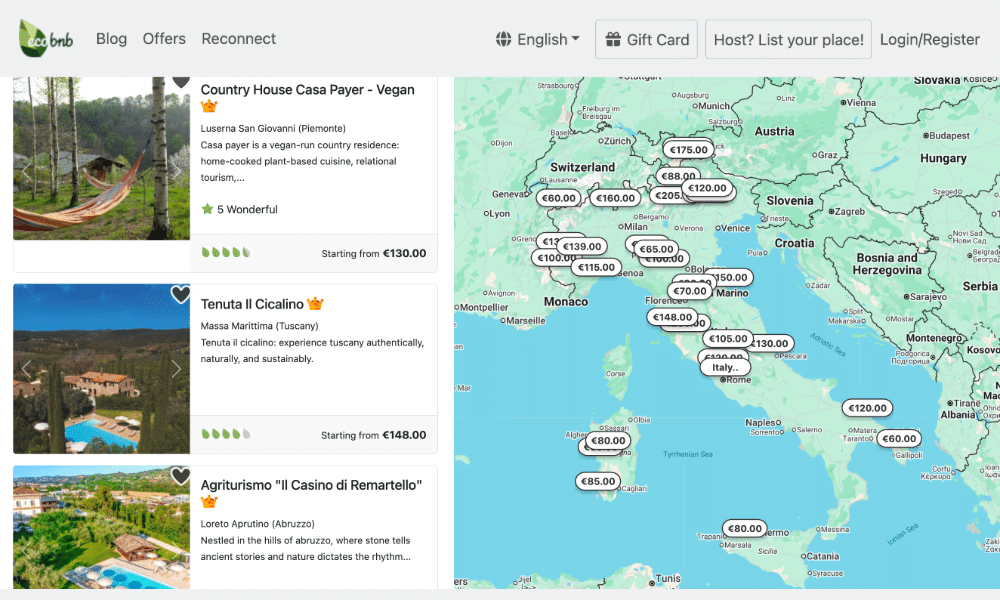Image resolution: width=1000 pixels, height=600 pixels.
Task: Open the Reconnect page
Action: pos(239,39)
